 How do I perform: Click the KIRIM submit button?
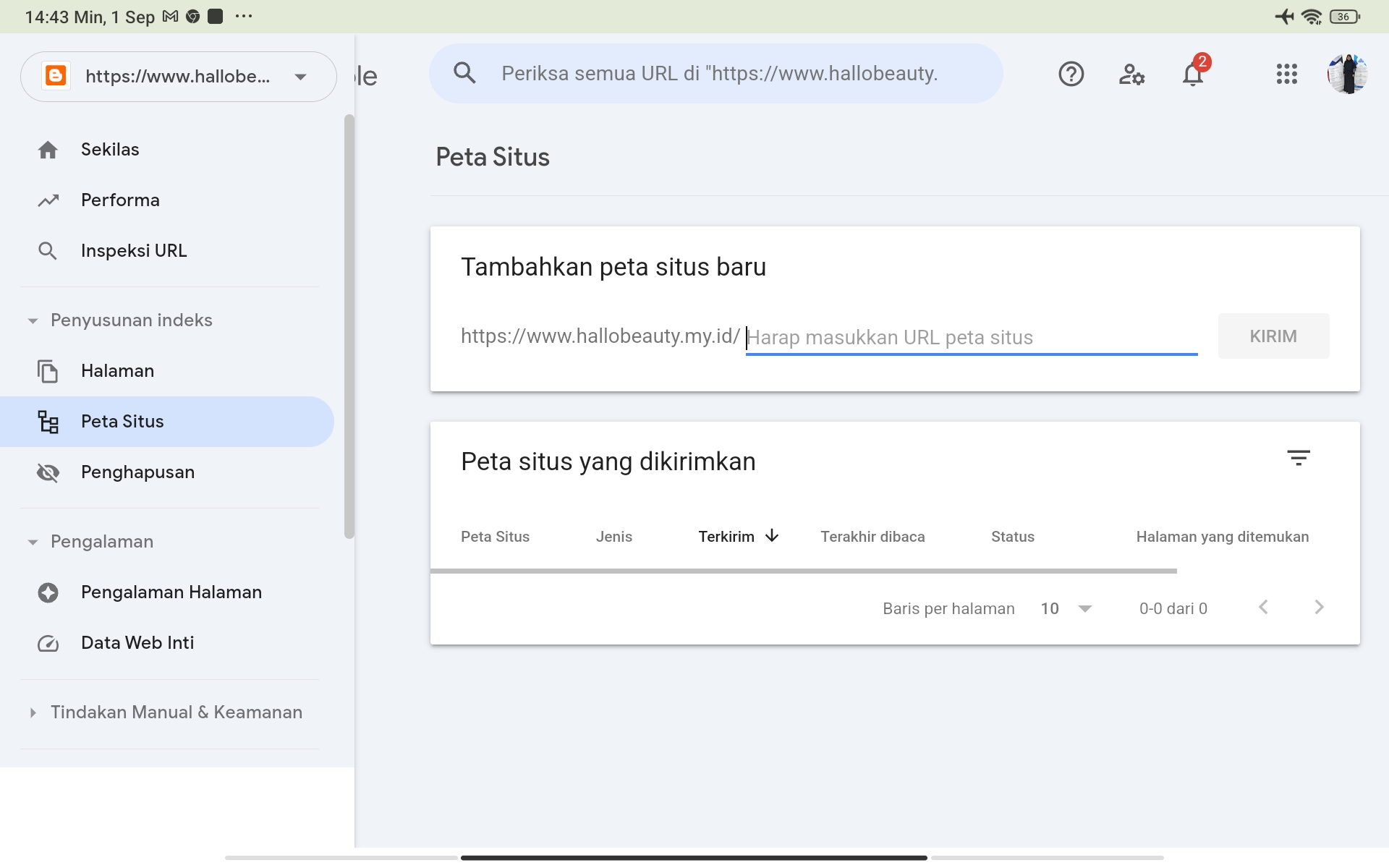[x=1273, y=336]
